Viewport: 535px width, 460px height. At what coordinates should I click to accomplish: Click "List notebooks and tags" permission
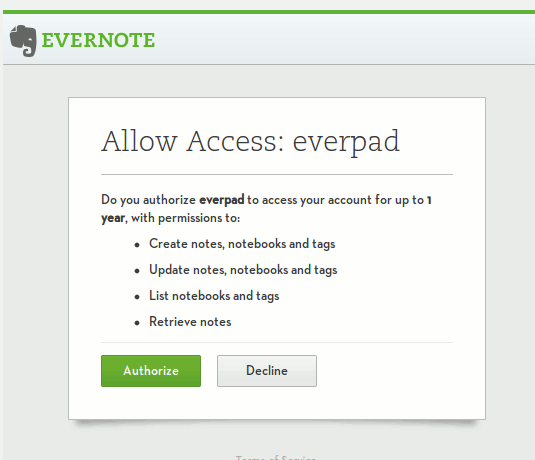pyautogui.click(x=214, y=296)
